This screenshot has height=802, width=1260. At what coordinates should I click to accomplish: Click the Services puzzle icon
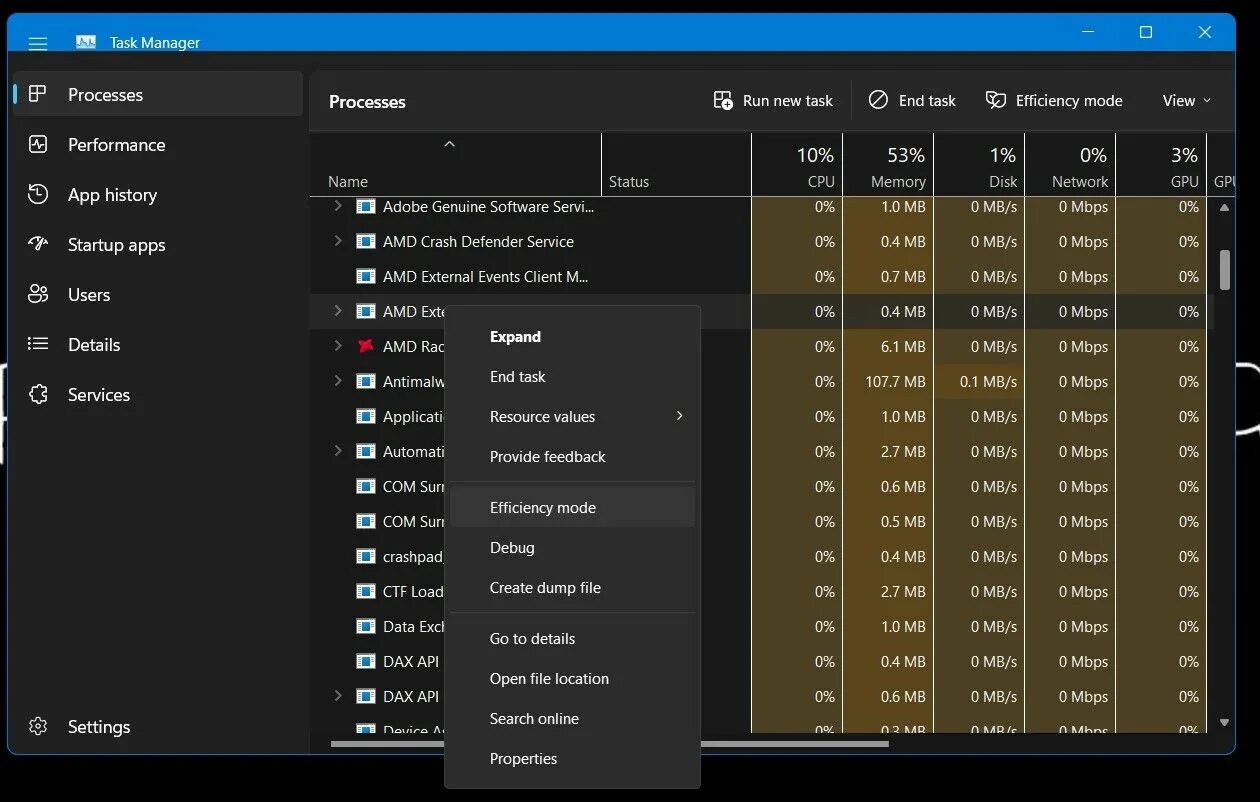38,394
